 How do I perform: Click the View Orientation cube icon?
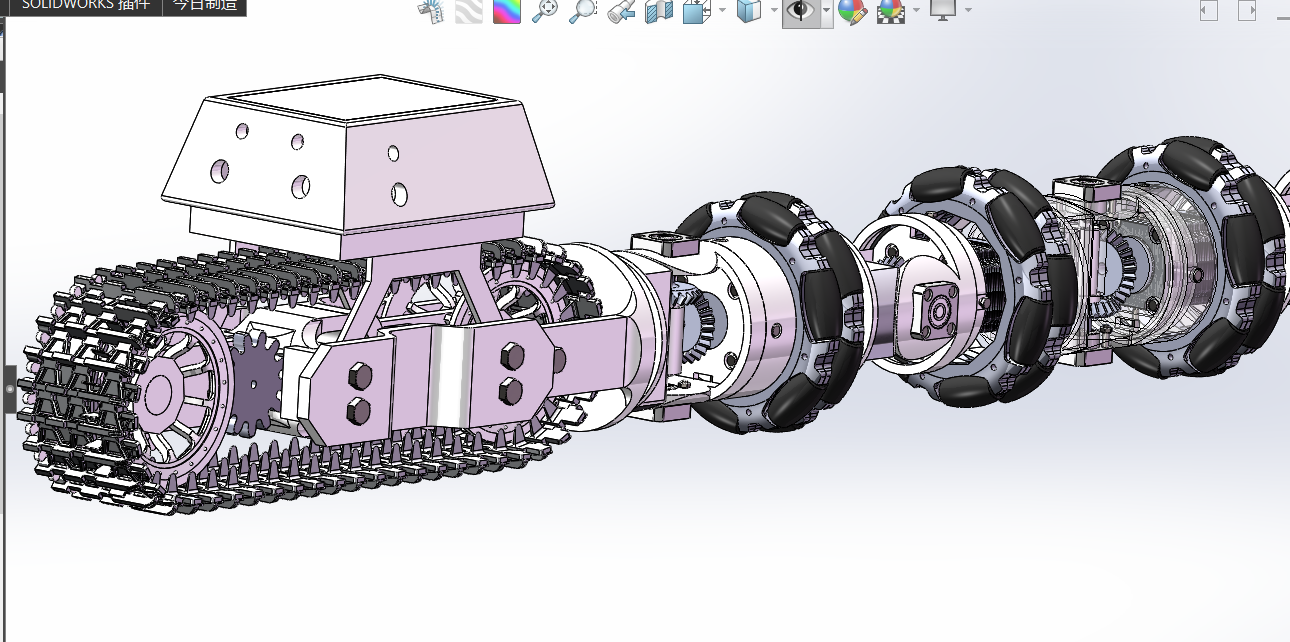[695, 11]
